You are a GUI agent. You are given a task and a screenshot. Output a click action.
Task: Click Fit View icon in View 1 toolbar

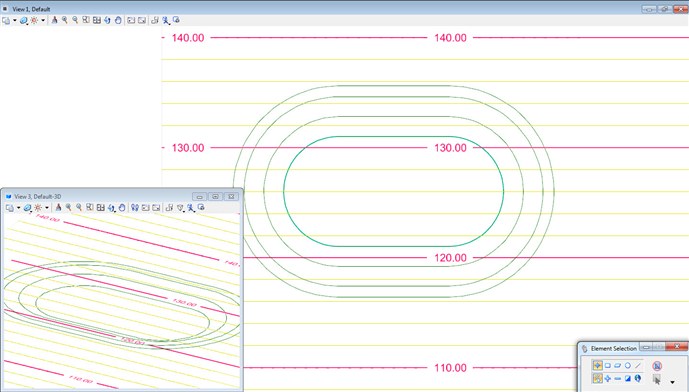point(97,20)
